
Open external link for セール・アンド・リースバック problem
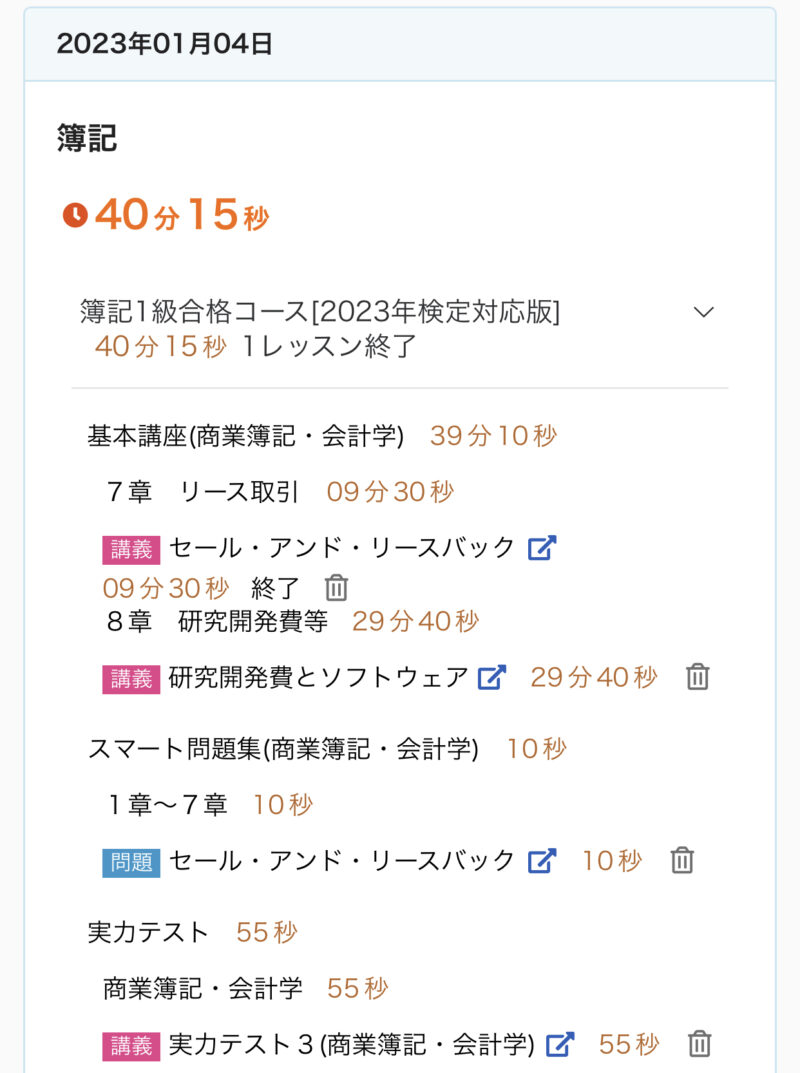[541, 860]
